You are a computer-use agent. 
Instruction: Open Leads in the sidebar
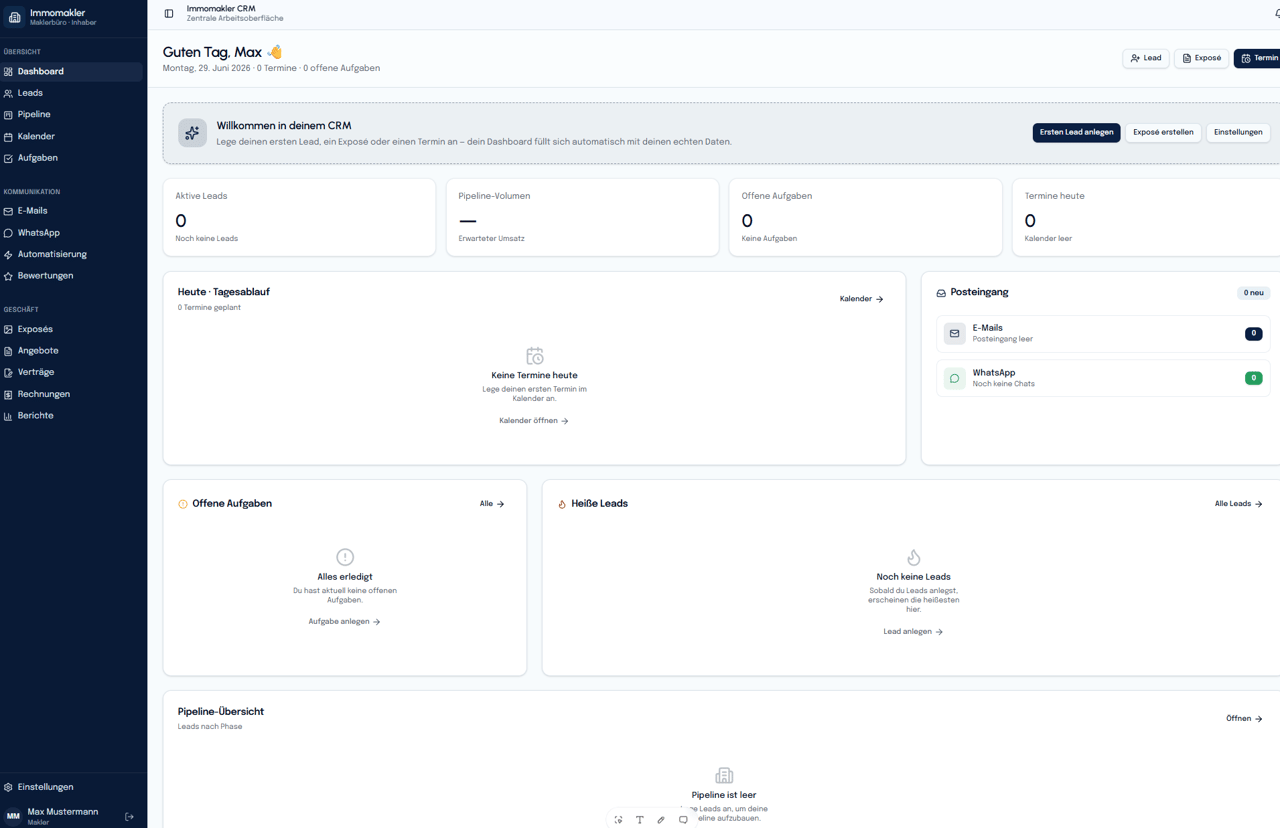[71, 93]
